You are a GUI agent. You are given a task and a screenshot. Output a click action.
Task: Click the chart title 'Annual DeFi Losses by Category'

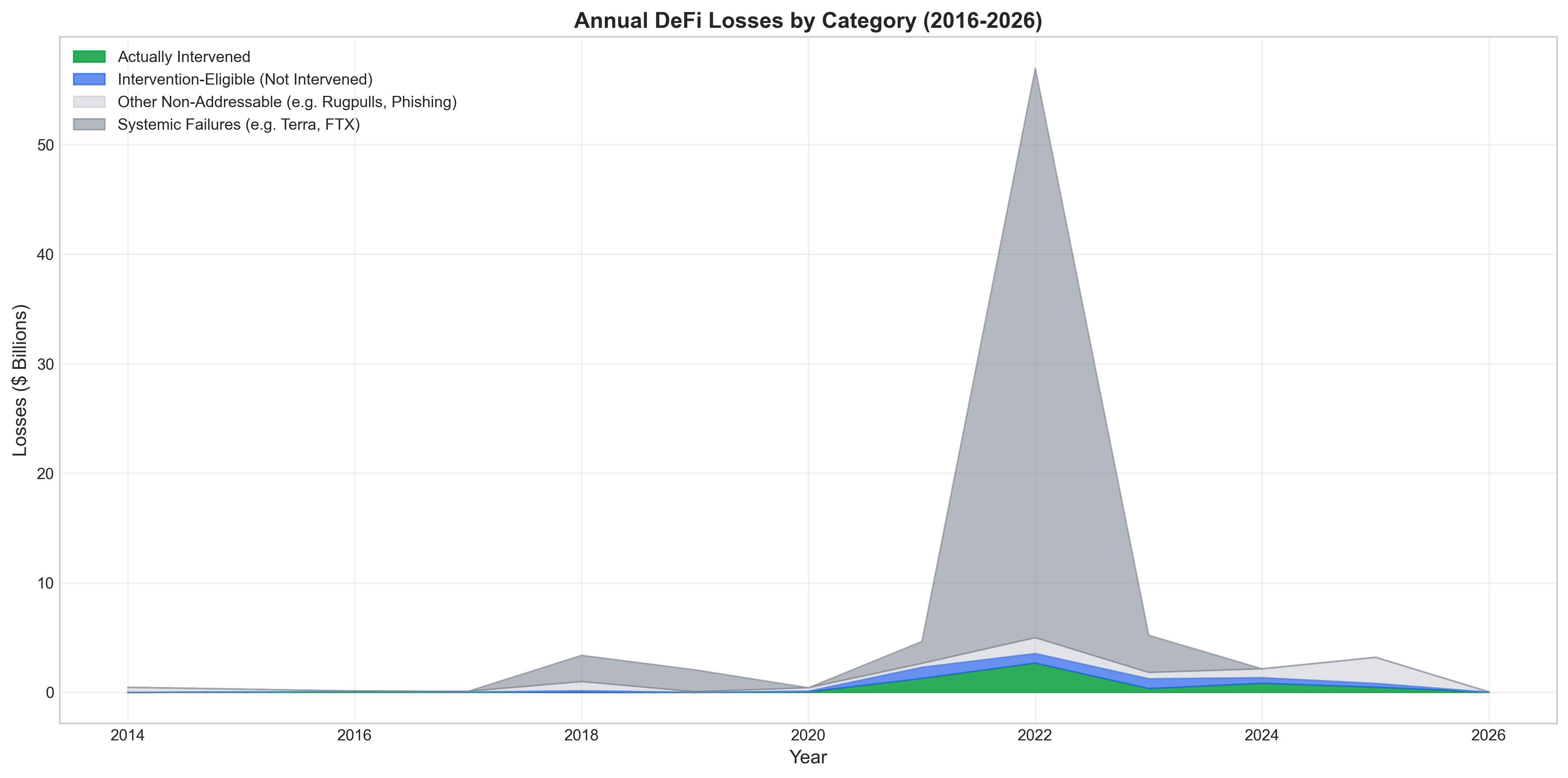(808, 21)
